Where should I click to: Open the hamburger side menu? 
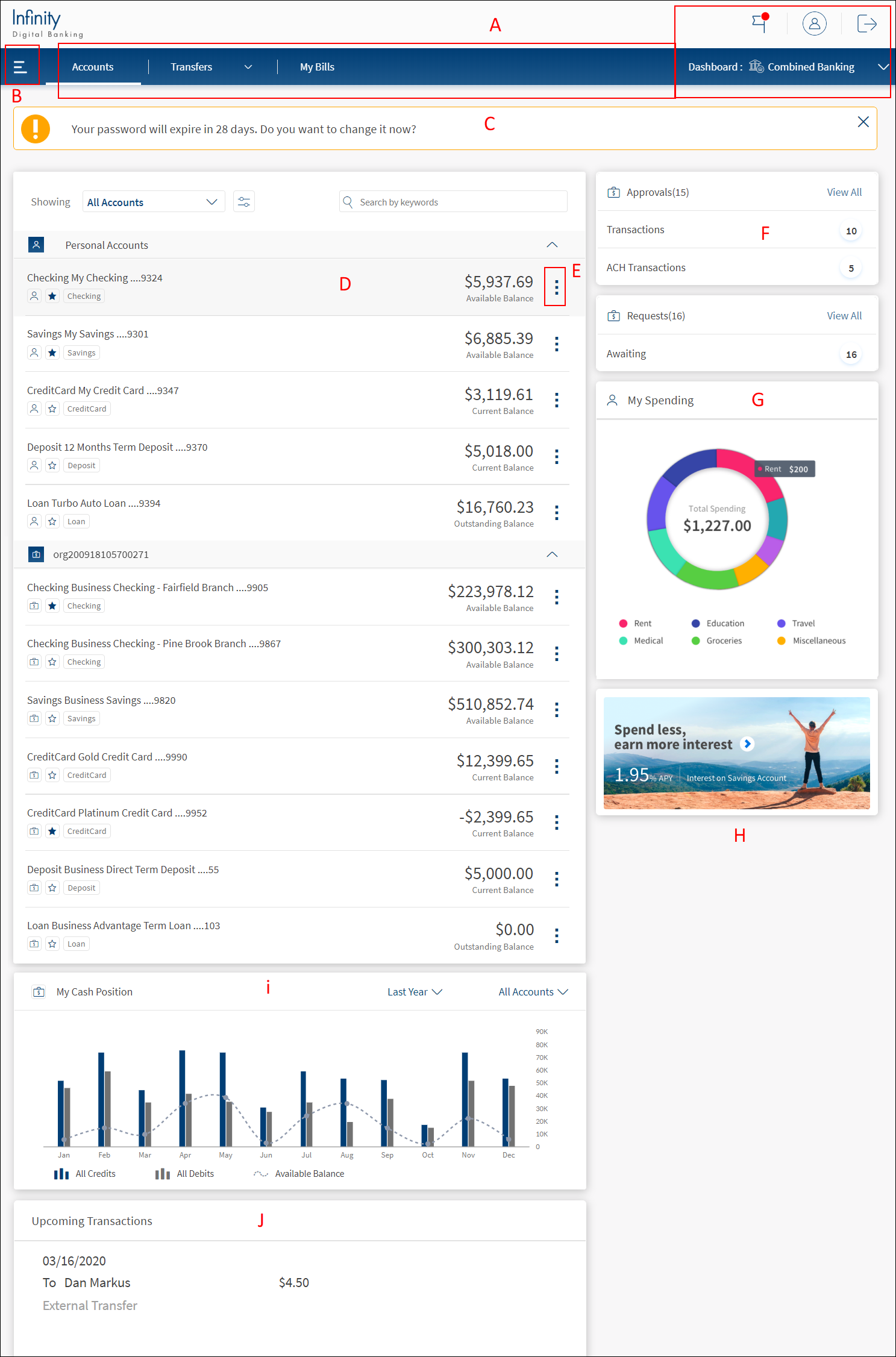pyautogui.click(x=20, y=67)
